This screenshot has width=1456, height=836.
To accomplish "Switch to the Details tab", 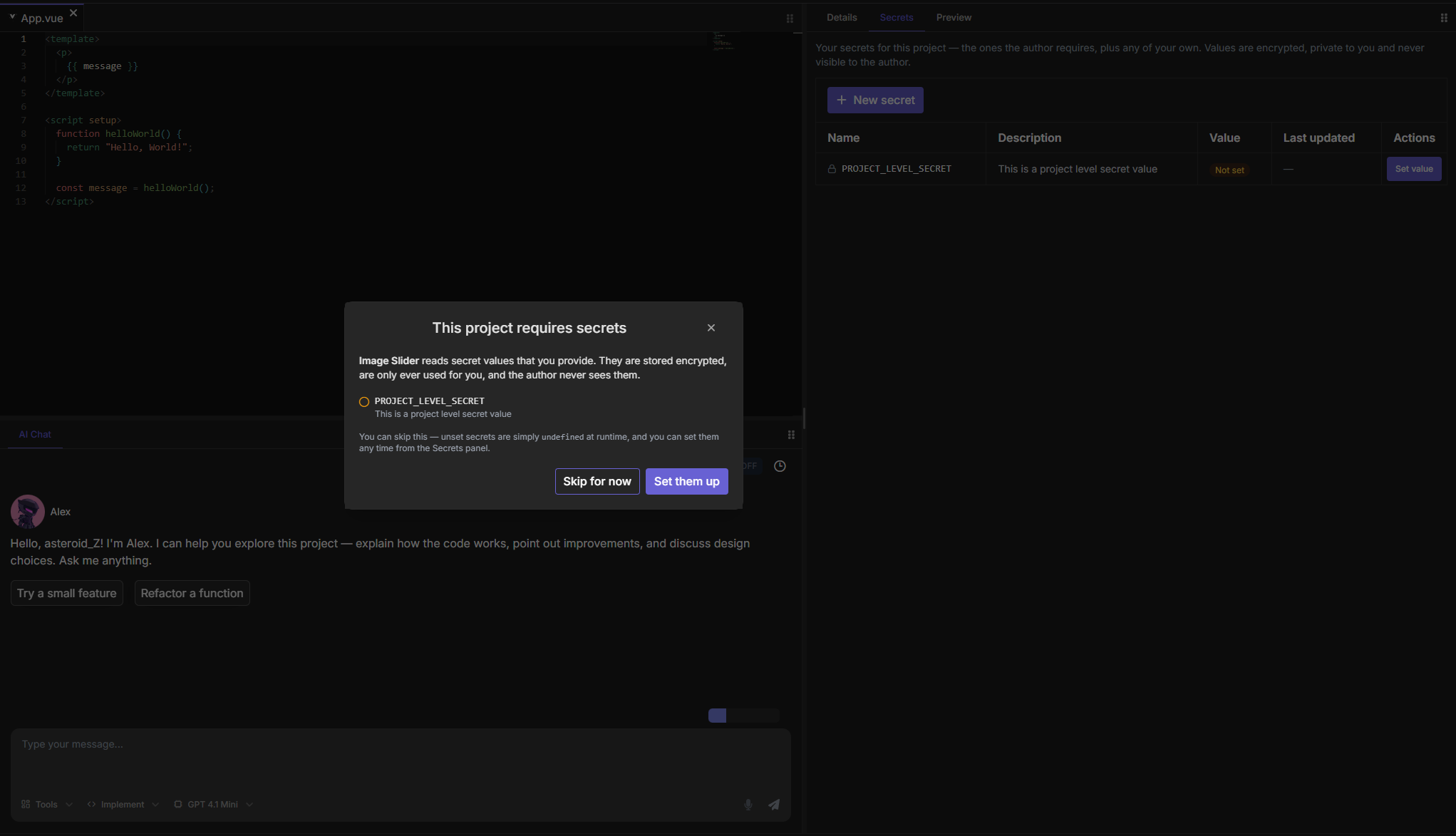I will (842, 17).
